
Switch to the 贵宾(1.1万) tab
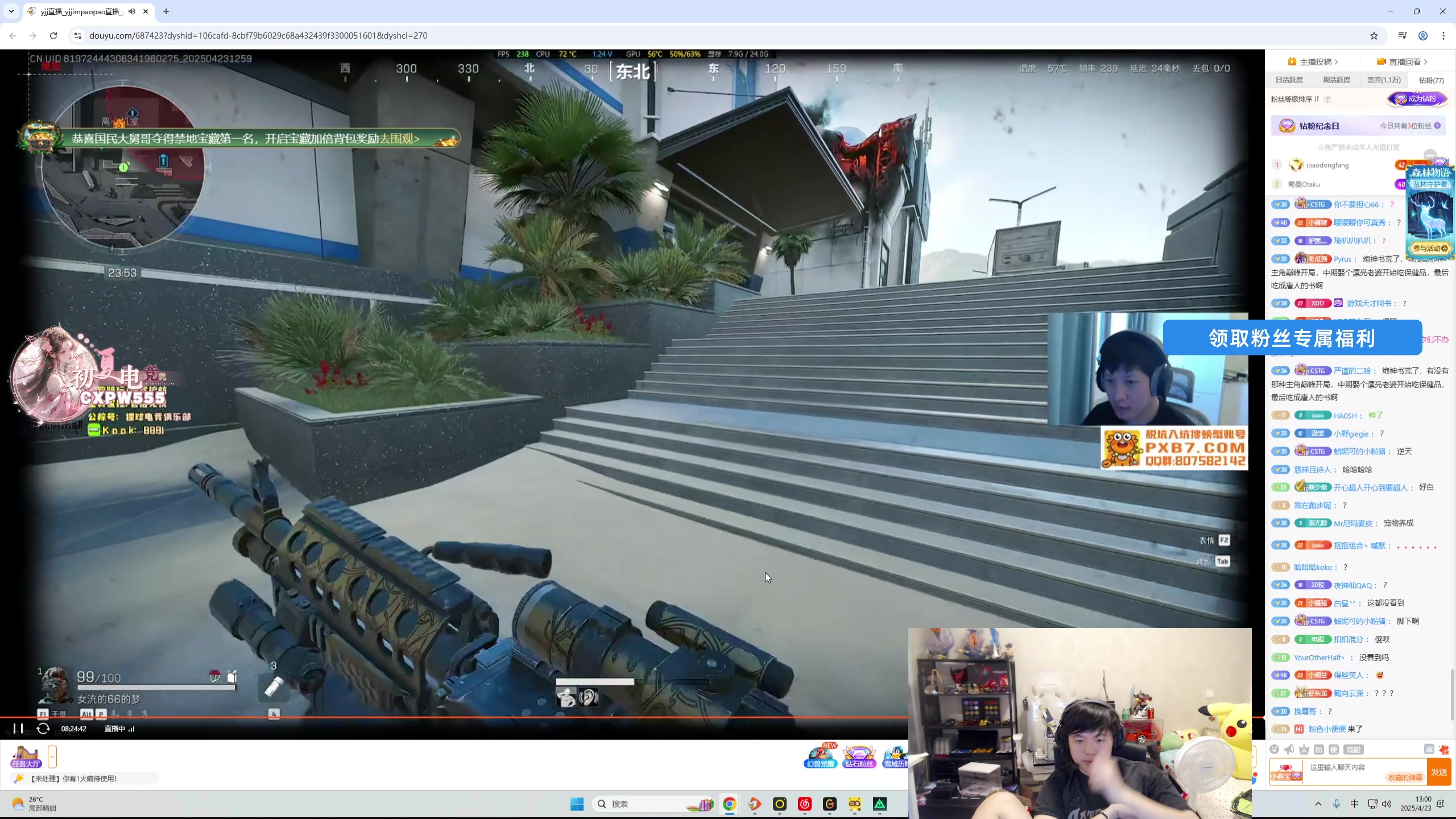(x=1384, y=80)
